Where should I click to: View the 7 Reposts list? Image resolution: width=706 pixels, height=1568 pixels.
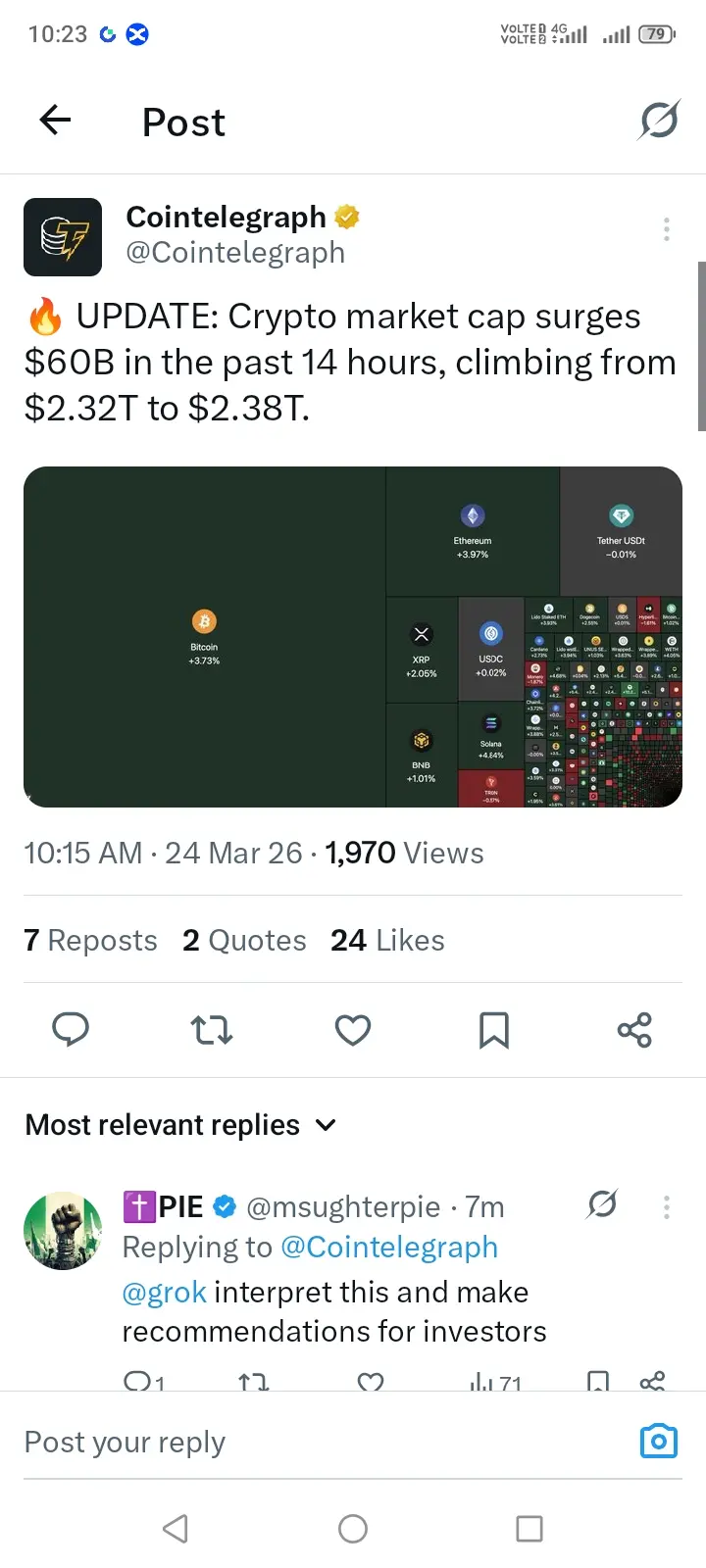[x=90, y=940]
